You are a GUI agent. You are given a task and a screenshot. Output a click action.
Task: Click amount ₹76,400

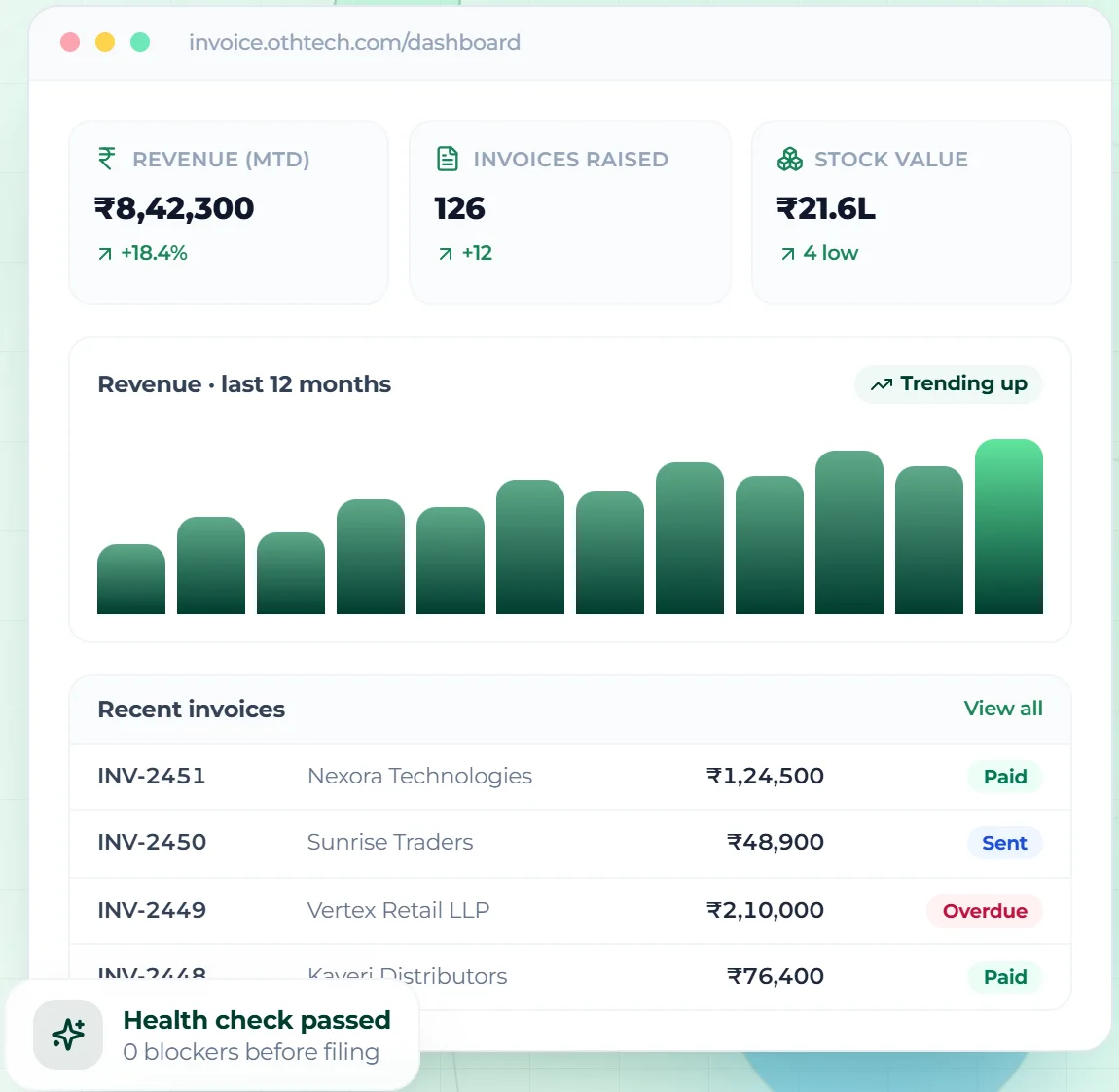point(776,975)
